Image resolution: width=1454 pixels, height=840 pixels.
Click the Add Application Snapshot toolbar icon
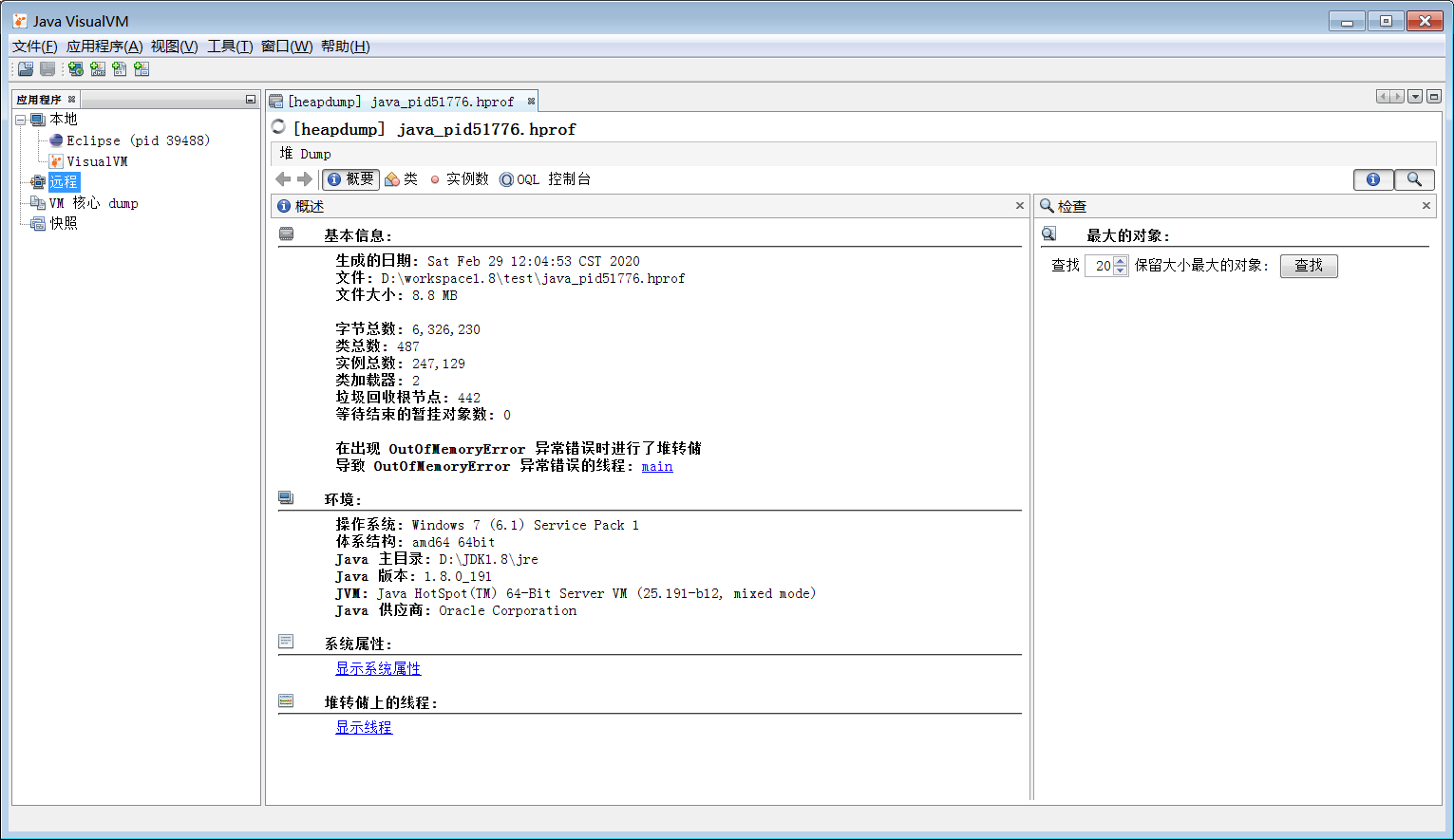point(142,69)
